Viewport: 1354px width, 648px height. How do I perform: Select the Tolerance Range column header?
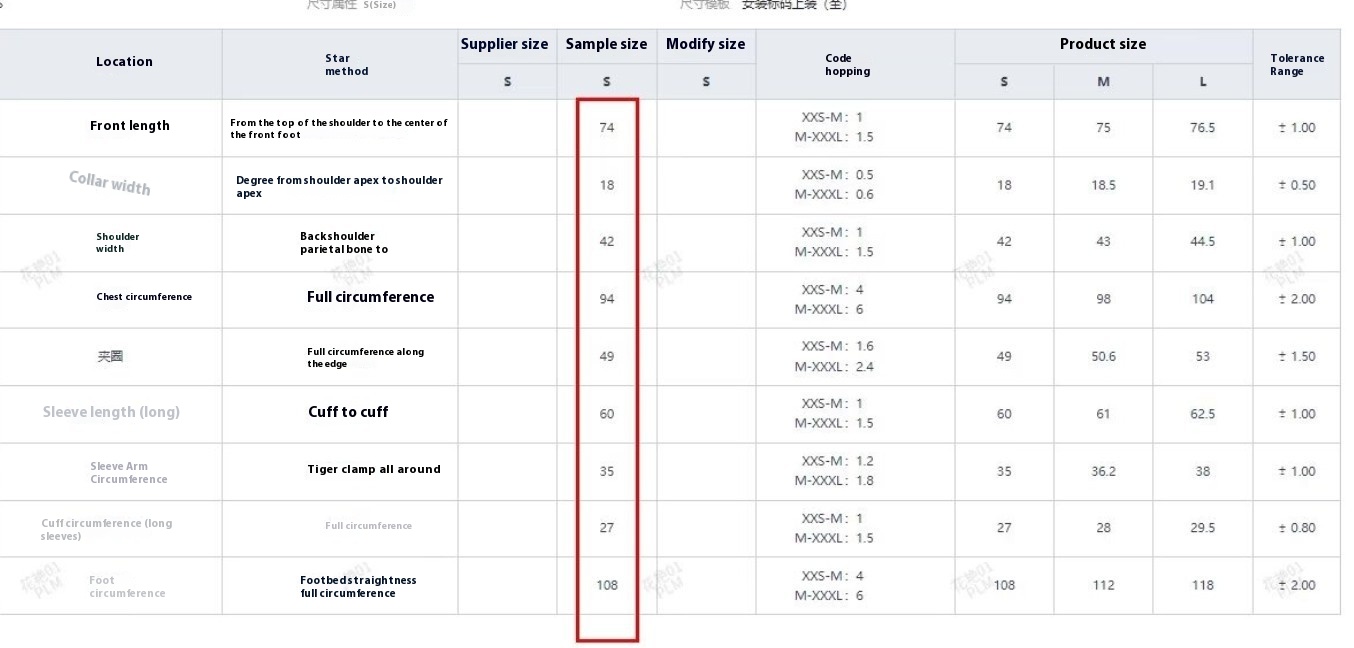point(1296,65)
